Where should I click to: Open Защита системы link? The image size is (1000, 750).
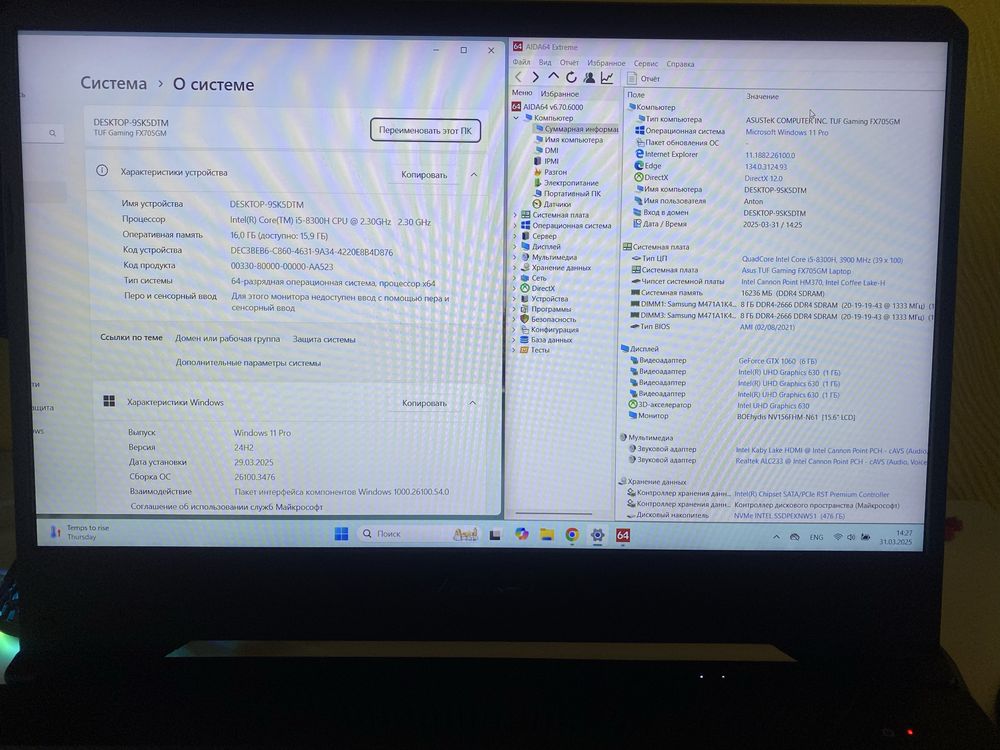click(324, 339)
